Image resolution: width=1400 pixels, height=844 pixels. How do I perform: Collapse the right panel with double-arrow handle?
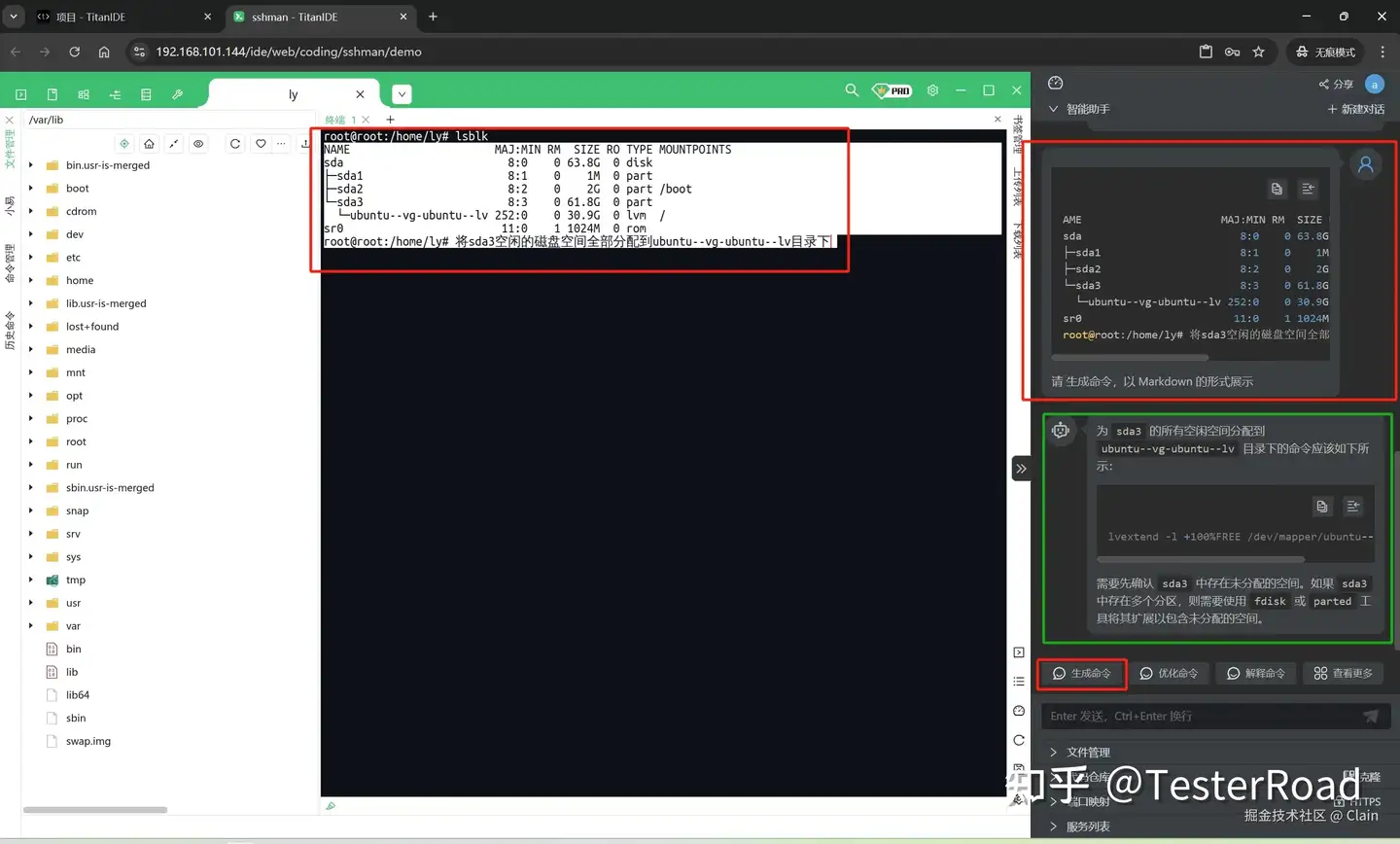coord(1021,469)
